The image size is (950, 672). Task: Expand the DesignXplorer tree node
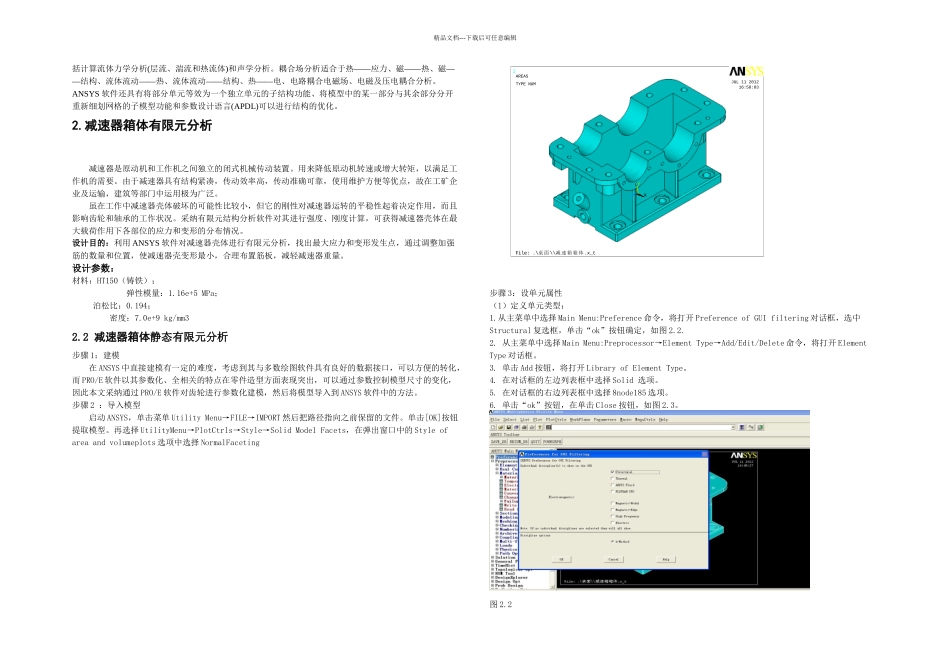click(493, 577)
